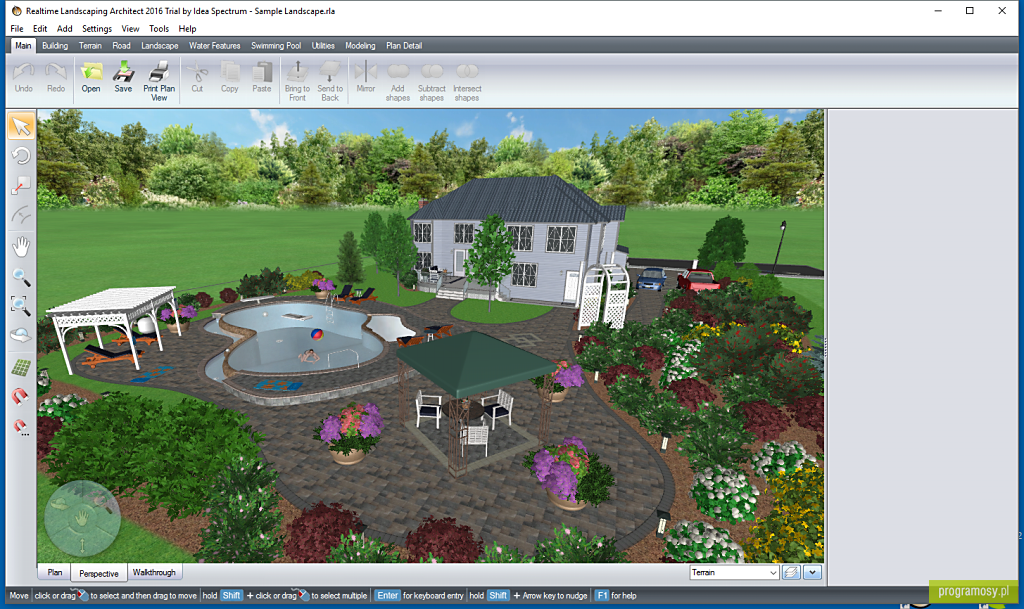The height and width of the screenshot is (609, 1024).
Task: Maximize the application window
Action: point(970,11)
